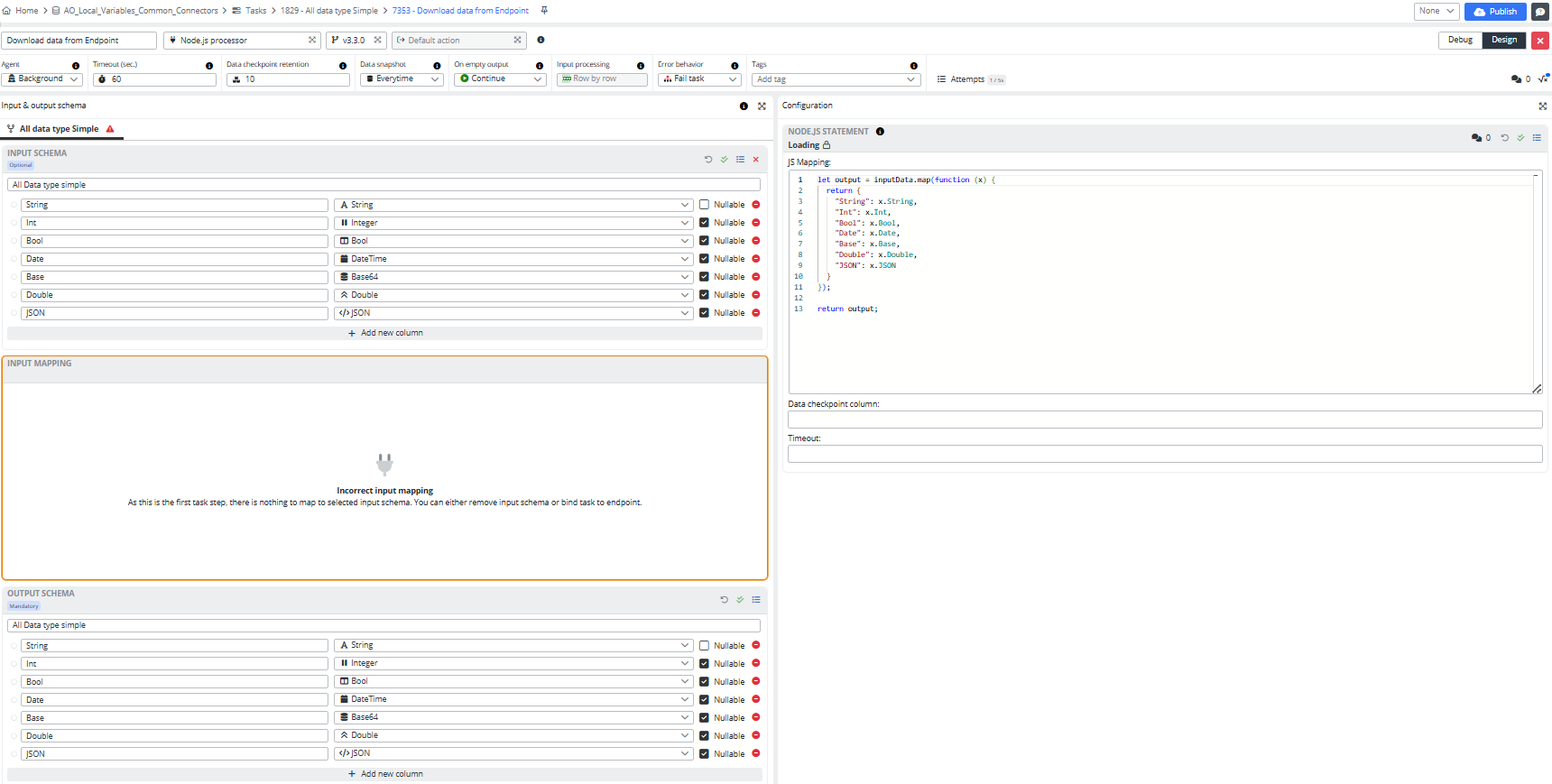1552x784 pixels.
Task: Expand the Configuration panel to fullscreen
Action: coord(1542,106)
